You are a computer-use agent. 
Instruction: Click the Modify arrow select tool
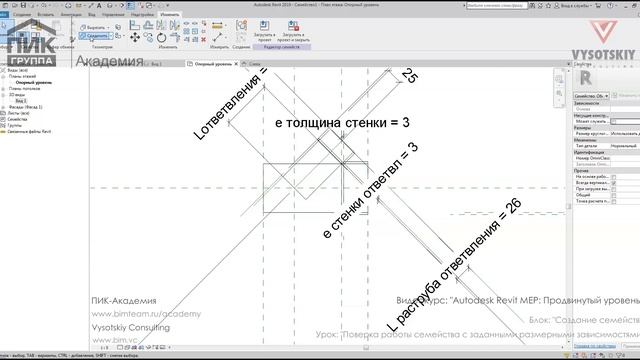click(x=4, y=27)
